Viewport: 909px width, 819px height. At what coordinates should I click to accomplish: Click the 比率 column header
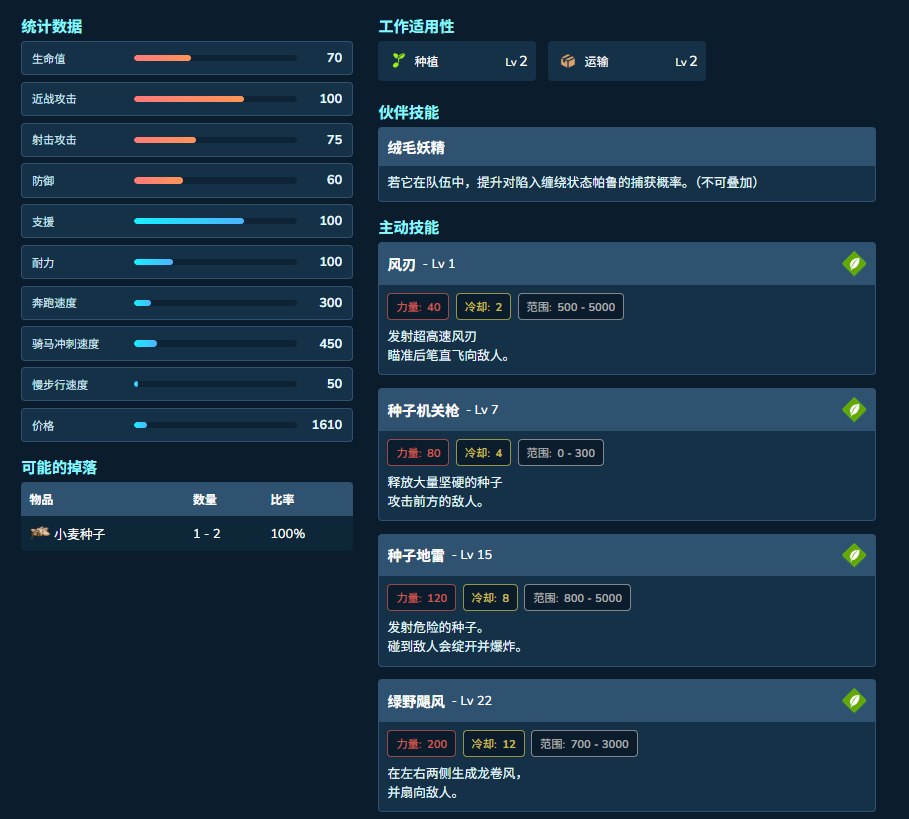[x=282, y=500]
